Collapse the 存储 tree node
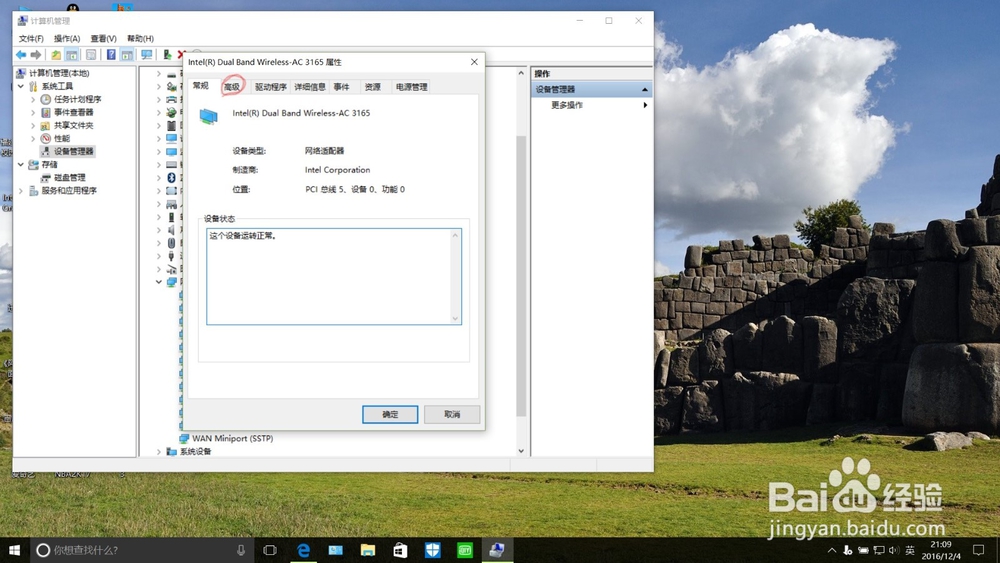The width and height of the screenshot is (1000, 563). point(21,165)
